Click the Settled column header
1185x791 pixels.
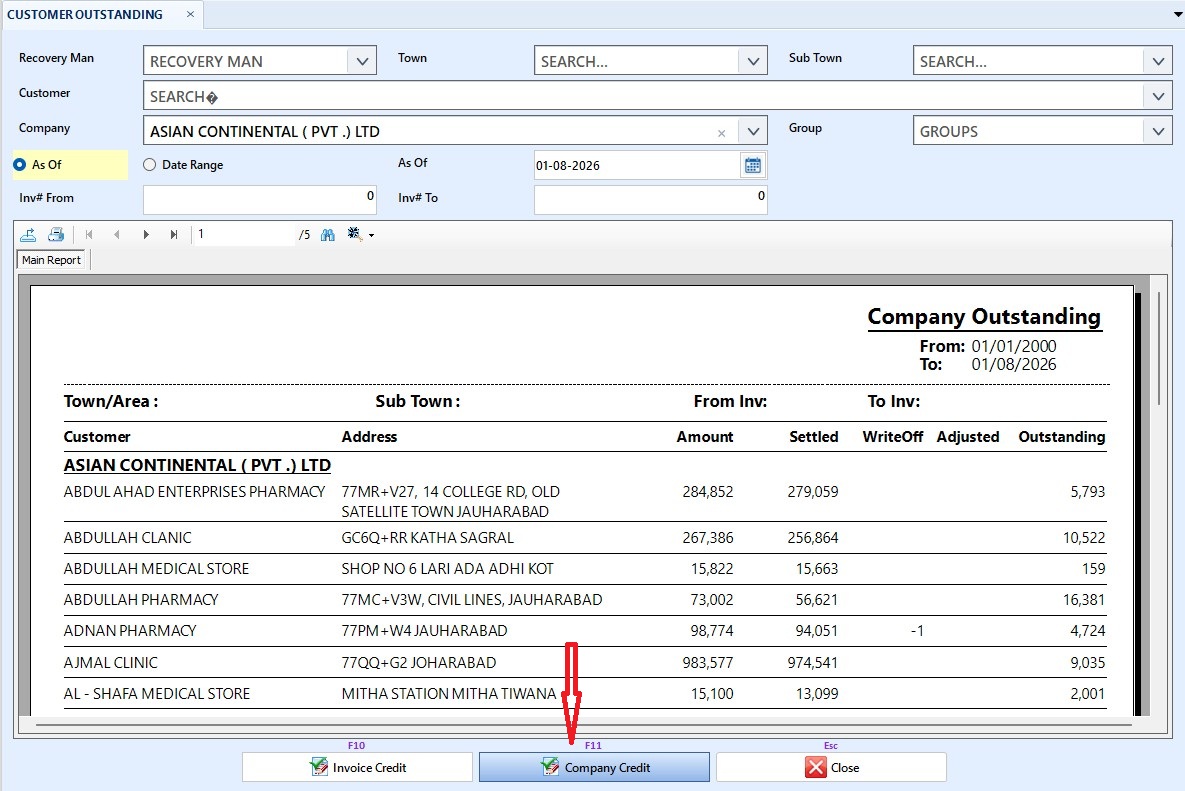pos(814,437)
